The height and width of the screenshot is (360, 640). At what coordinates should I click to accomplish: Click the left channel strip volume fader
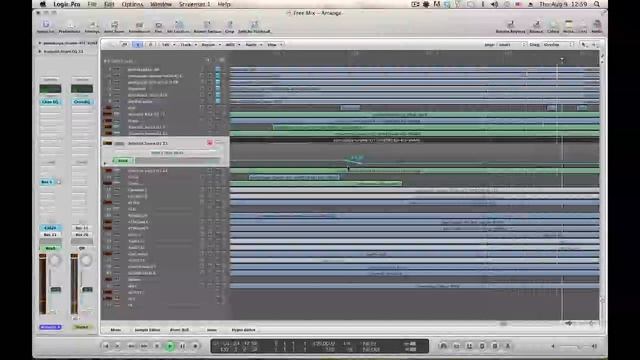56,289
